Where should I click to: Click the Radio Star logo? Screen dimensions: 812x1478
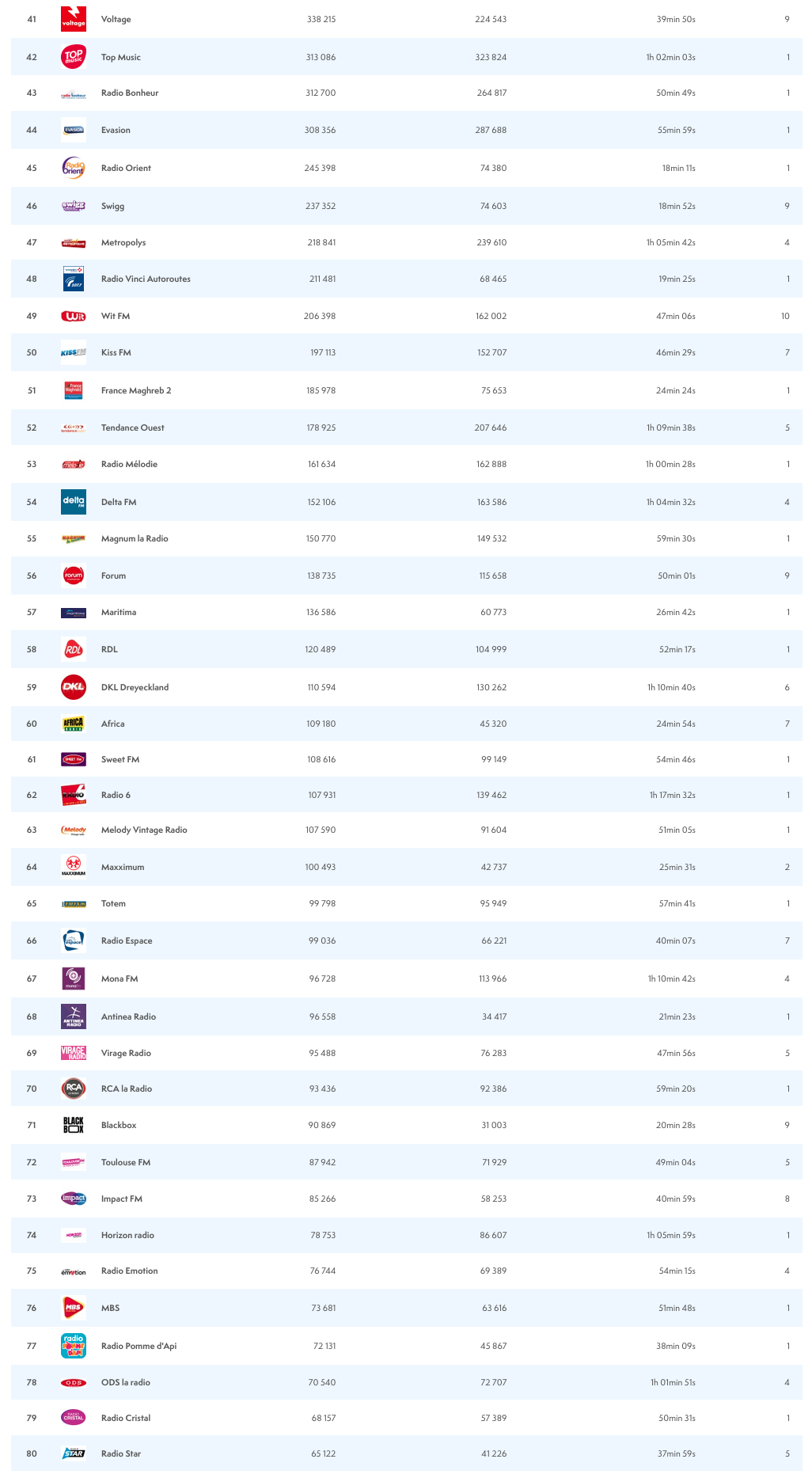[x=74, y=1453]
